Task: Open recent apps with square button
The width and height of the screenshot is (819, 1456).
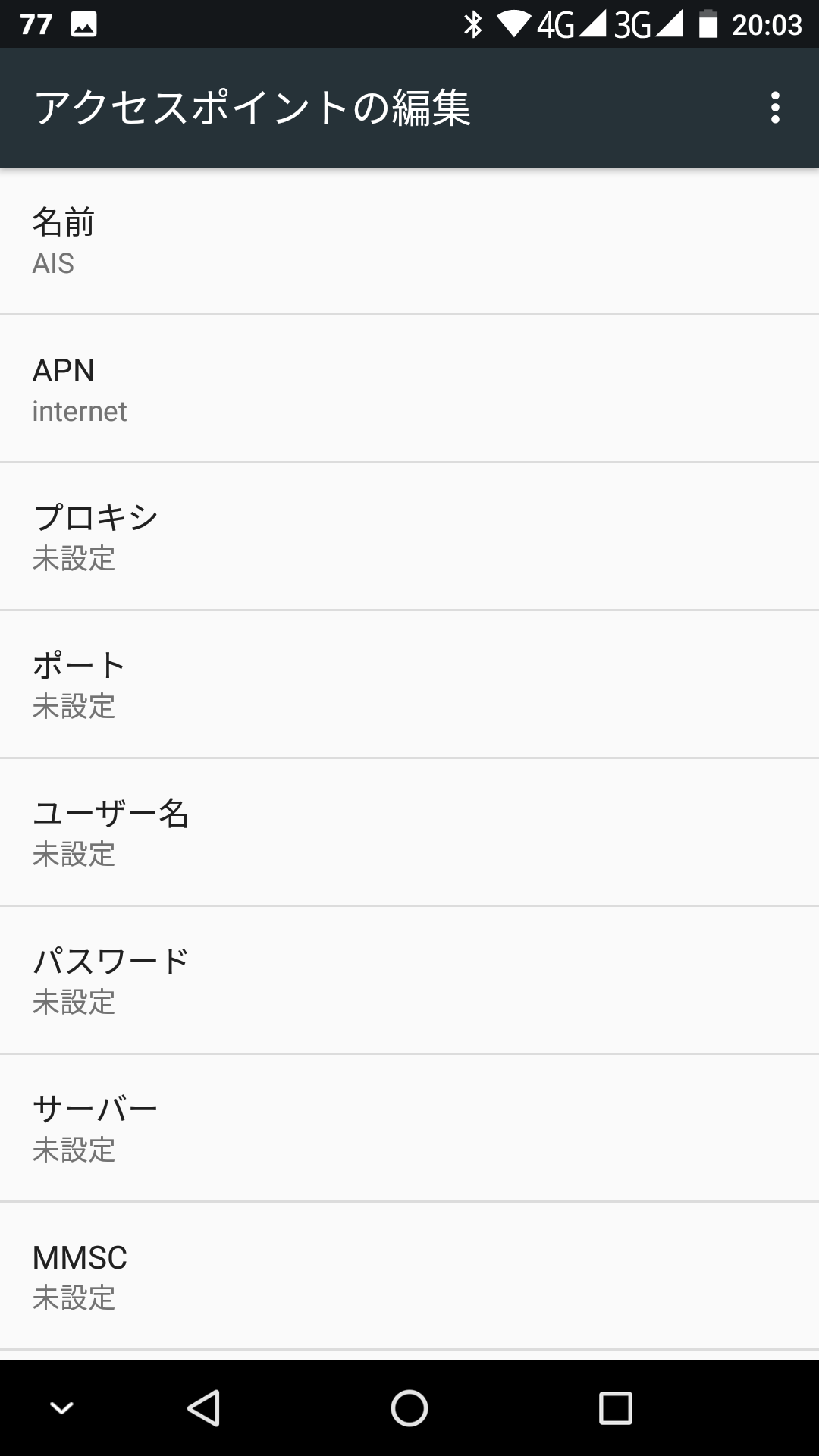Action: [x=615, y=1408]
